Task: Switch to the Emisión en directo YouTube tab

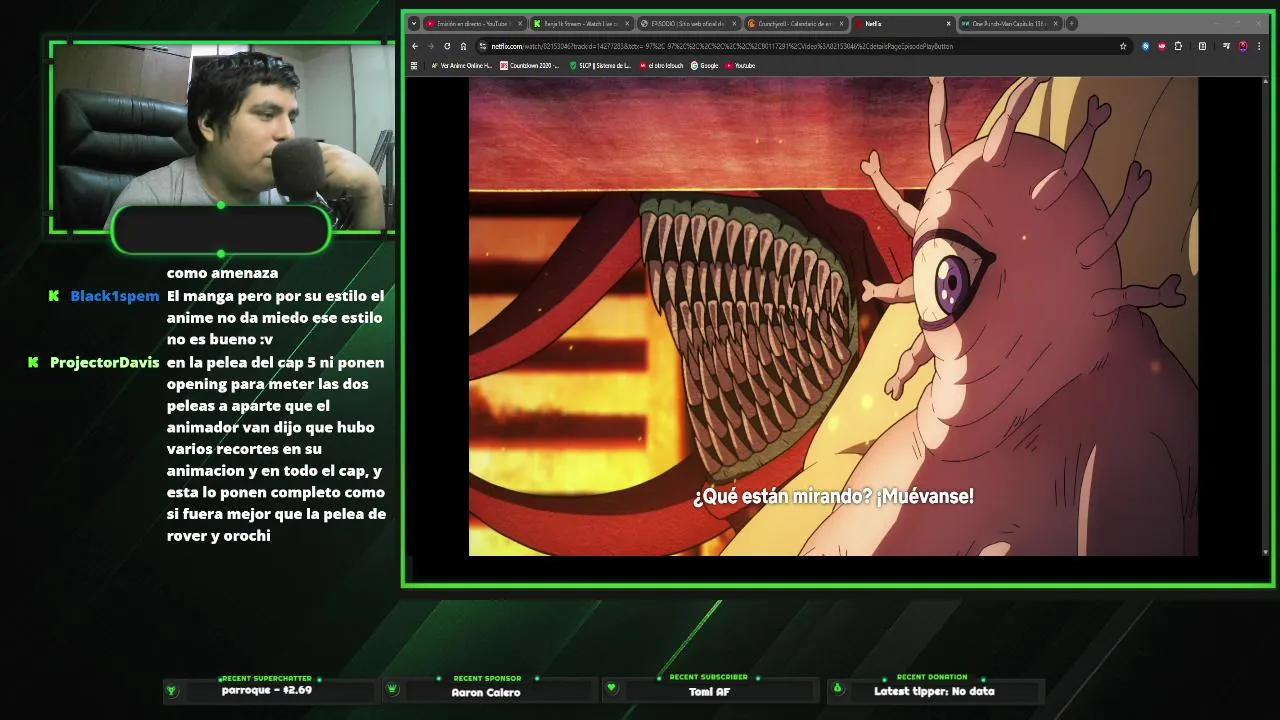Action: (474, 23)
